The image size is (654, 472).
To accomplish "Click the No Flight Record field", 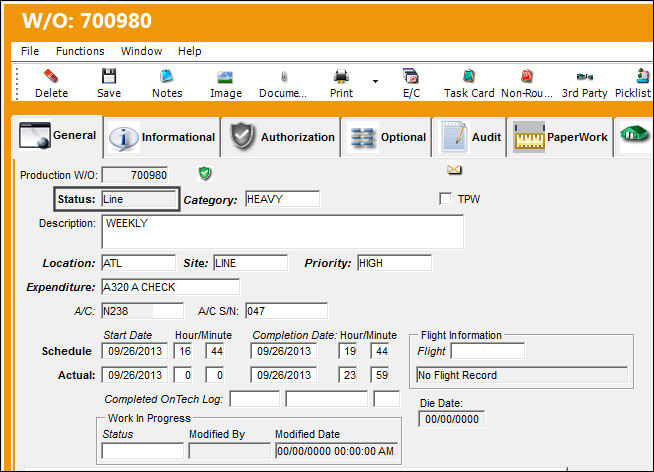I will pyautogui.click(x=522, y=375).
